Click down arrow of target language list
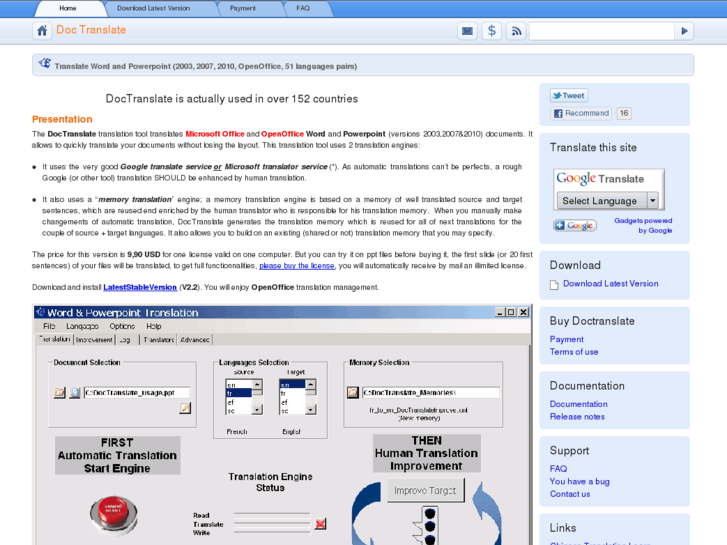The width and height of the screenshot is (727, 545). pyautogui.click(x=310, y=410)
